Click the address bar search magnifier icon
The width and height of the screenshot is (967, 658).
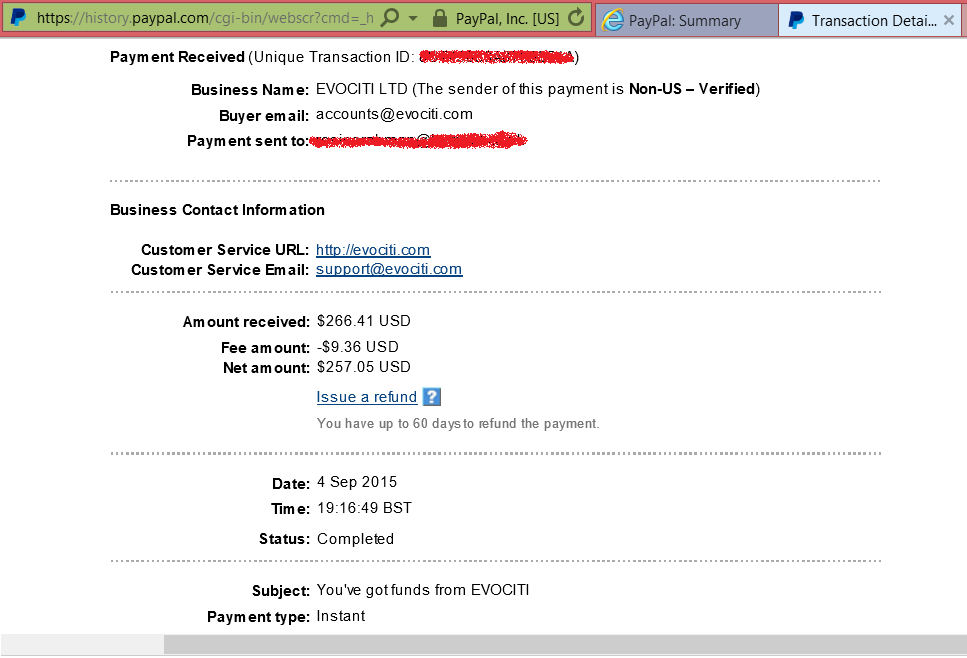point(390,17)
